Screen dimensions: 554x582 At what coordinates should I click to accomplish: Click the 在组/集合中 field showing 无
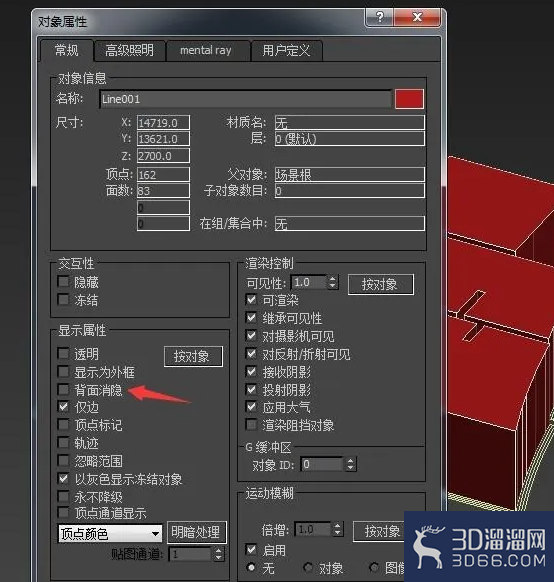[350, 223]
